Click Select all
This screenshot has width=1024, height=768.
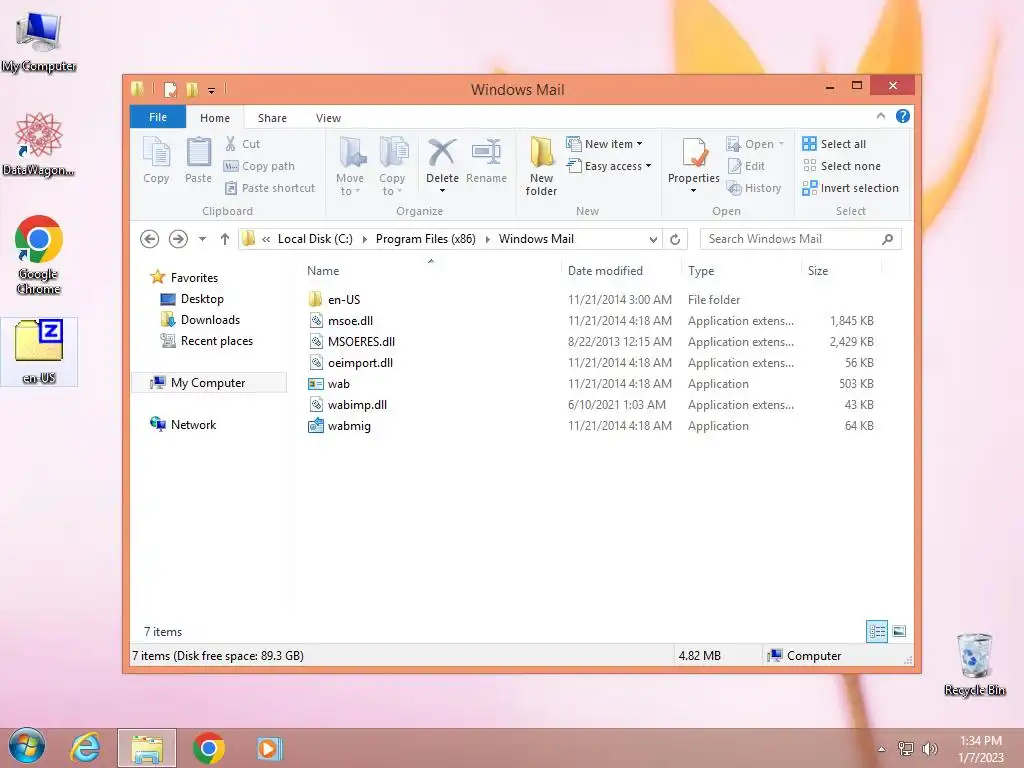[835, 144]
